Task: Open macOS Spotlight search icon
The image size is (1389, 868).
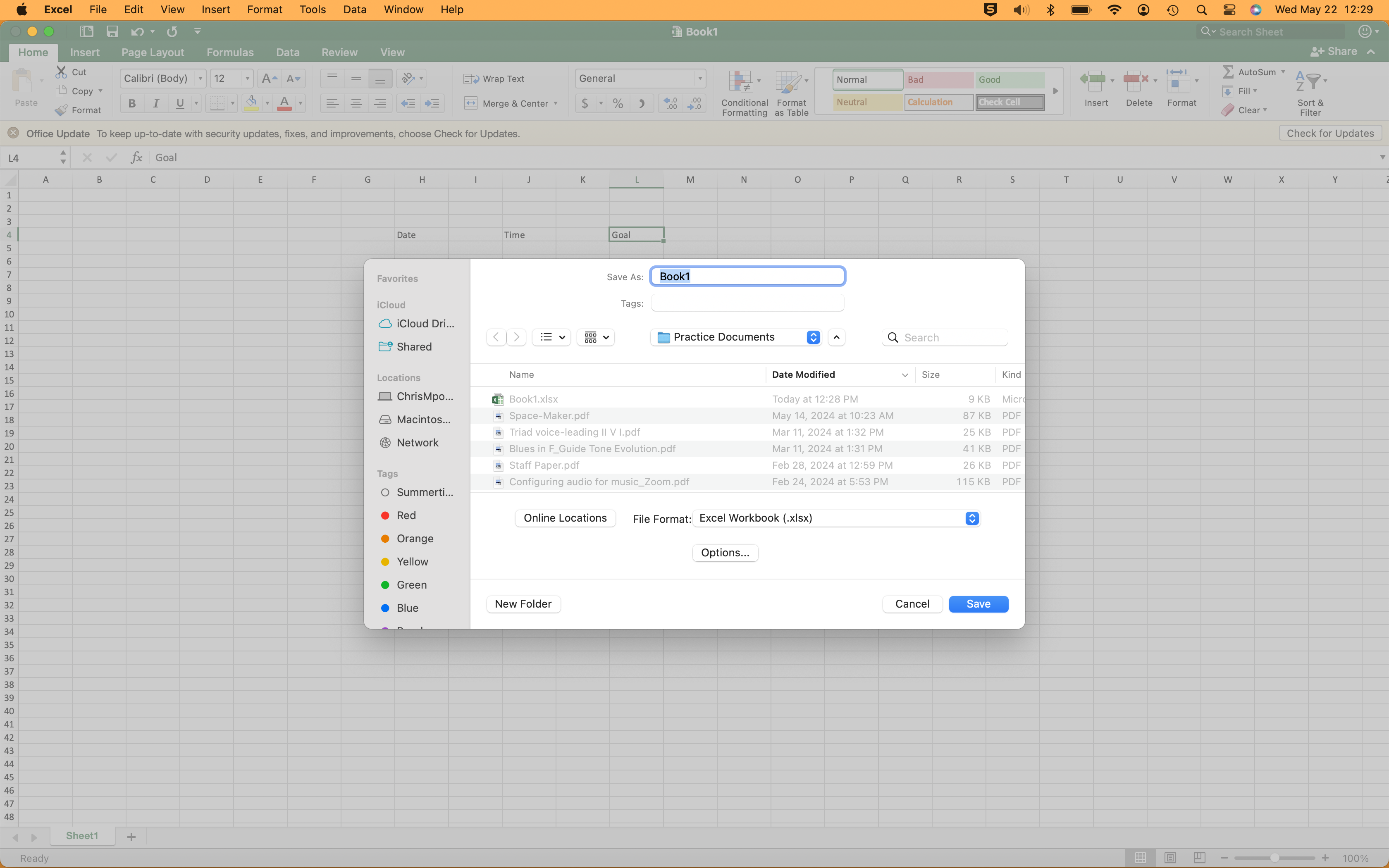Action: [1201, 10]
